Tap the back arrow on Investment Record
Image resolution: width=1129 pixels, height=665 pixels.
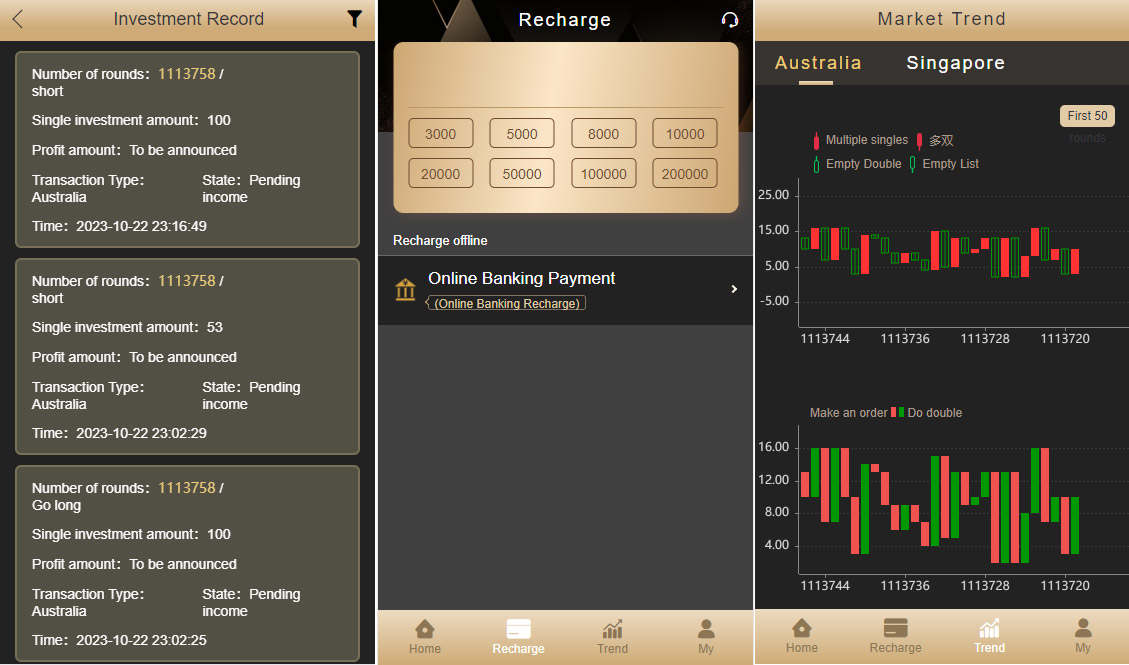point(18,19)
